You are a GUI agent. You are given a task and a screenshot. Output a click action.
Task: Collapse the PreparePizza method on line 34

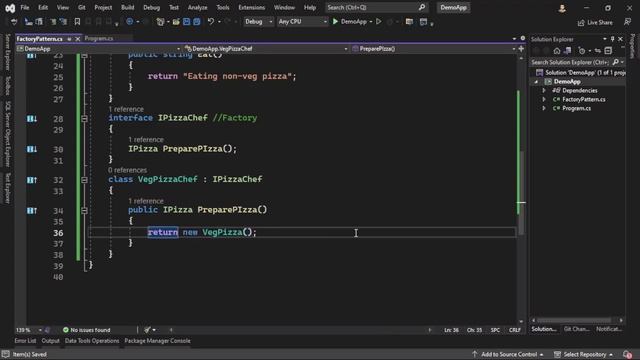tap(84, 211)
